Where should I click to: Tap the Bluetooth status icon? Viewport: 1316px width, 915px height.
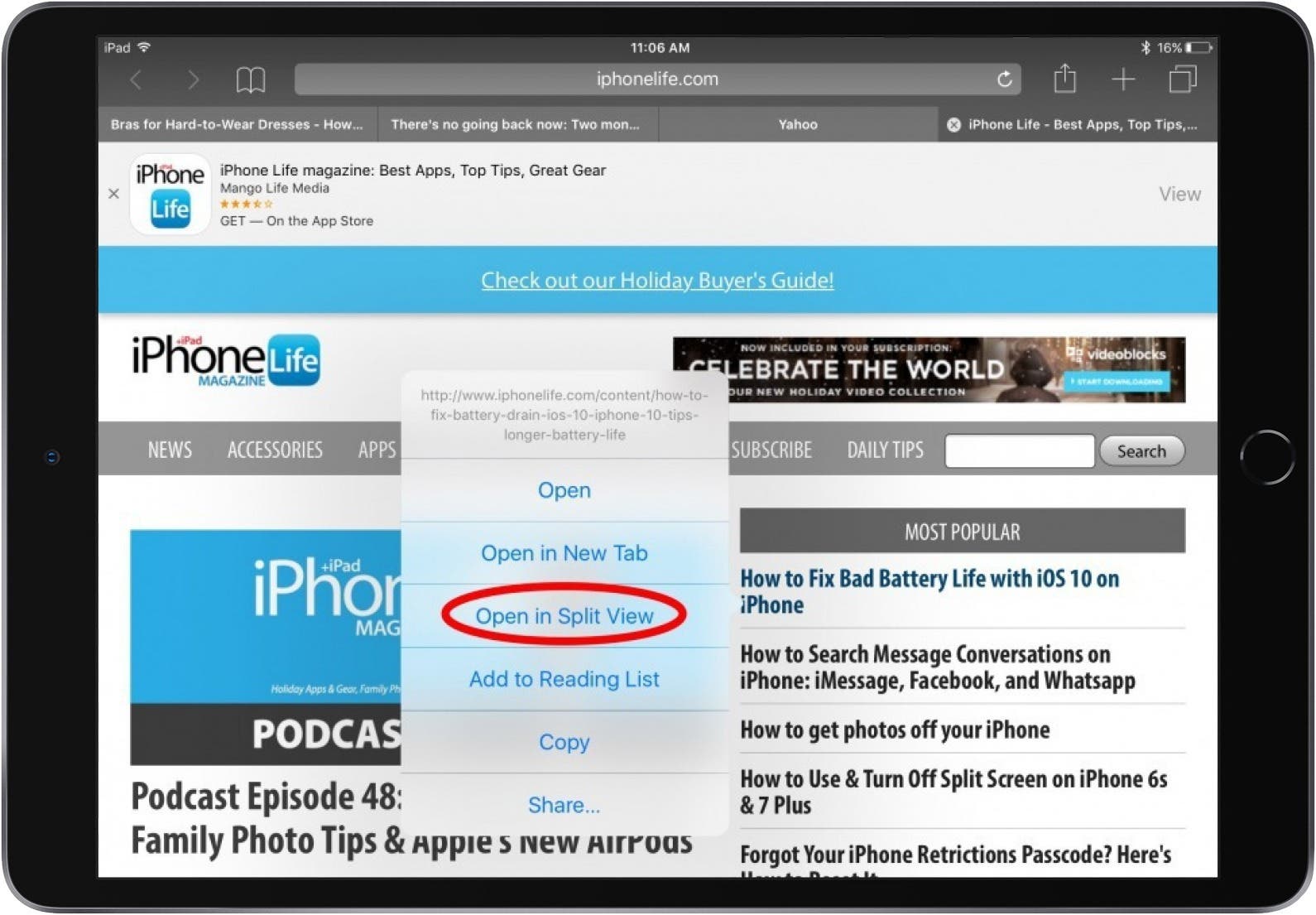click(1145, 48)
